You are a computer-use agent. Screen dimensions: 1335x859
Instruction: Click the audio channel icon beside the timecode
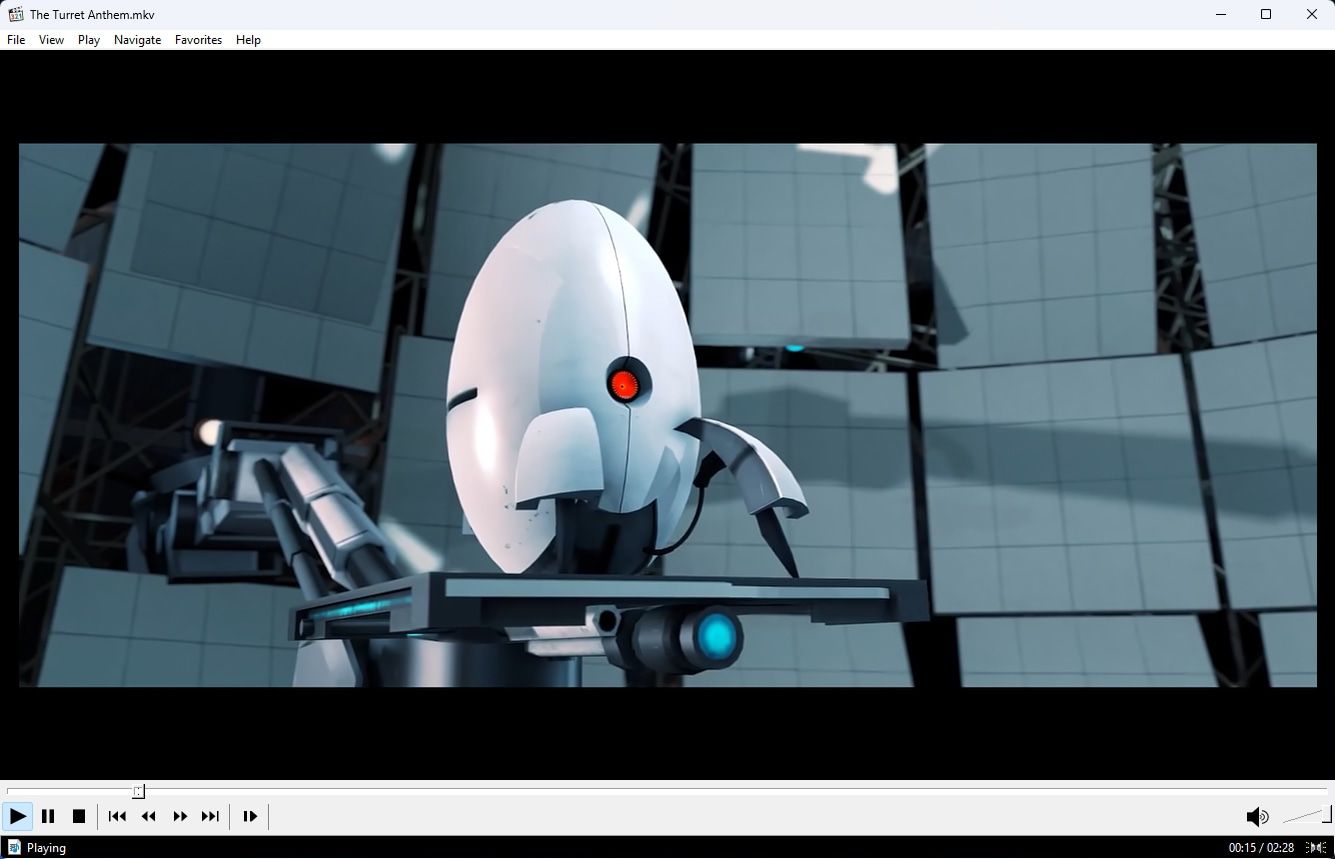1316,847
